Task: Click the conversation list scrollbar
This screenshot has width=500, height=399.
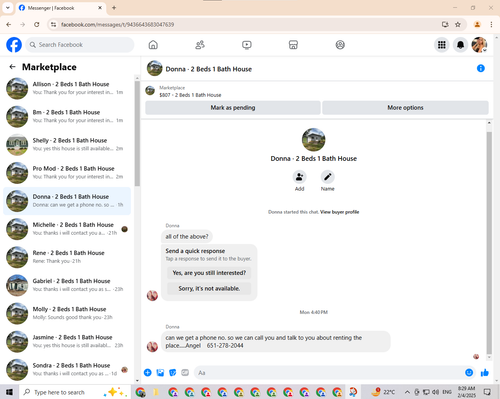Action: 137,133
